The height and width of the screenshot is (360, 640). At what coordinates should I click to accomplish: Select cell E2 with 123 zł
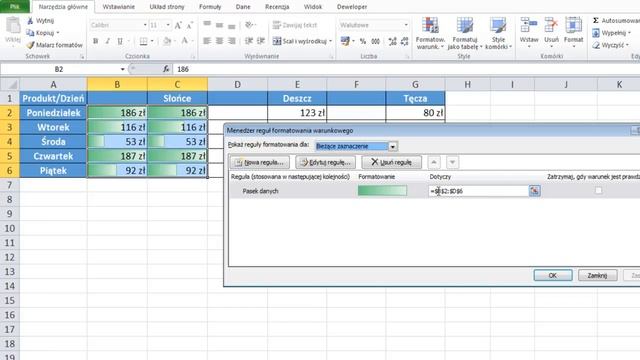tap(297, 113)
